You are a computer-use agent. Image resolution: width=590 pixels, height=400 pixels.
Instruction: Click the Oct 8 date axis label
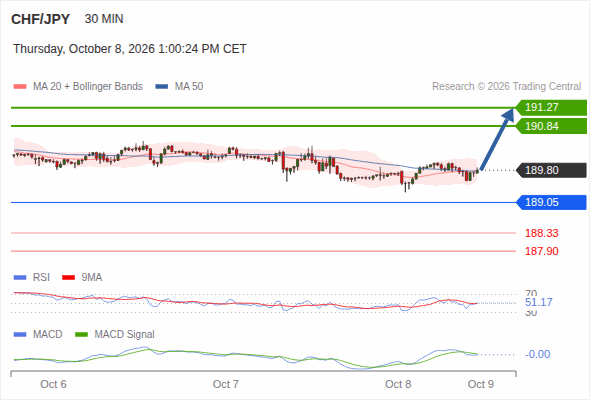(x=398, y=384)
